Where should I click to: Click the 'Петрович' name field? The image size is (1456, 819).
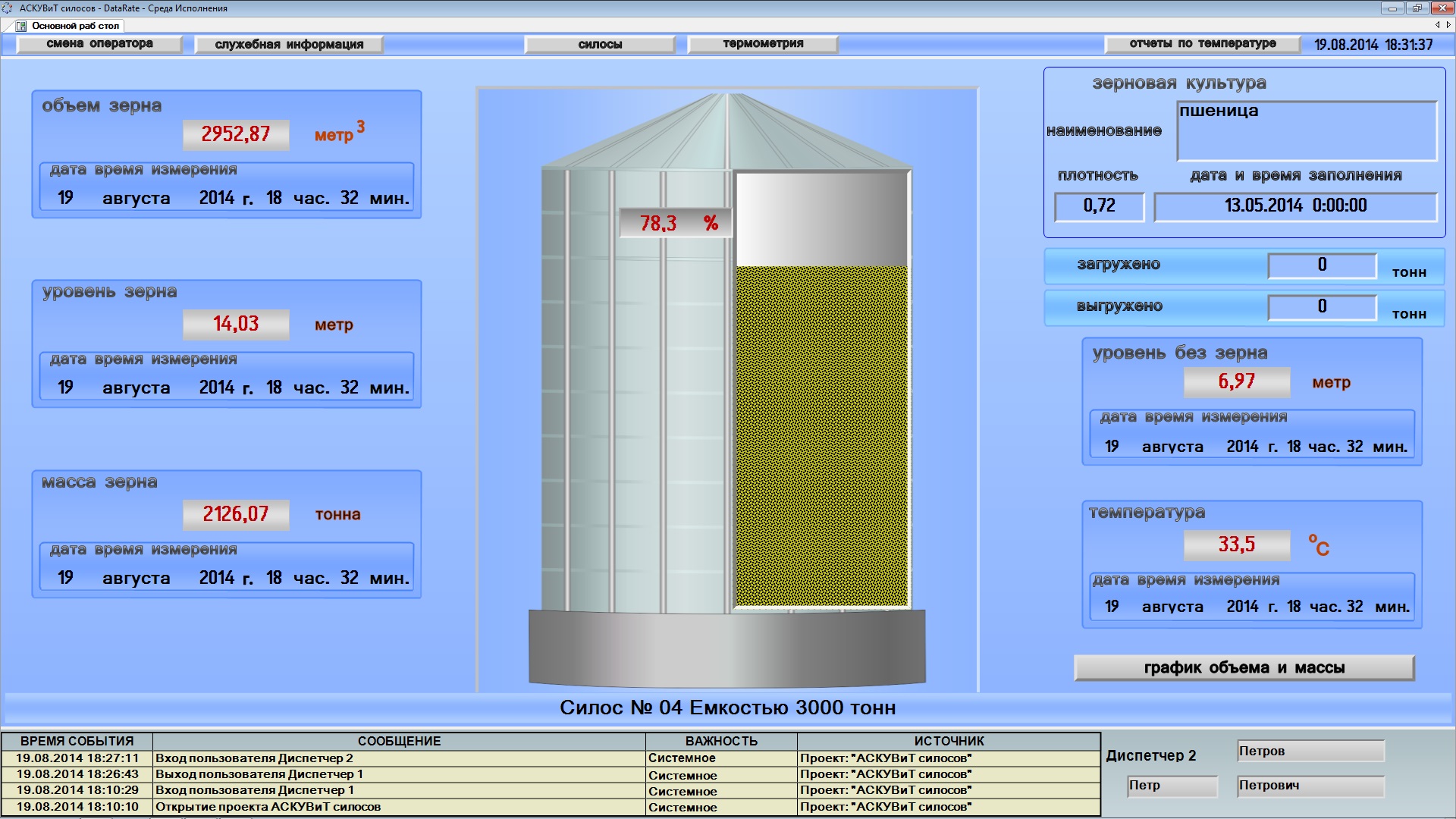click(1310, 786)
